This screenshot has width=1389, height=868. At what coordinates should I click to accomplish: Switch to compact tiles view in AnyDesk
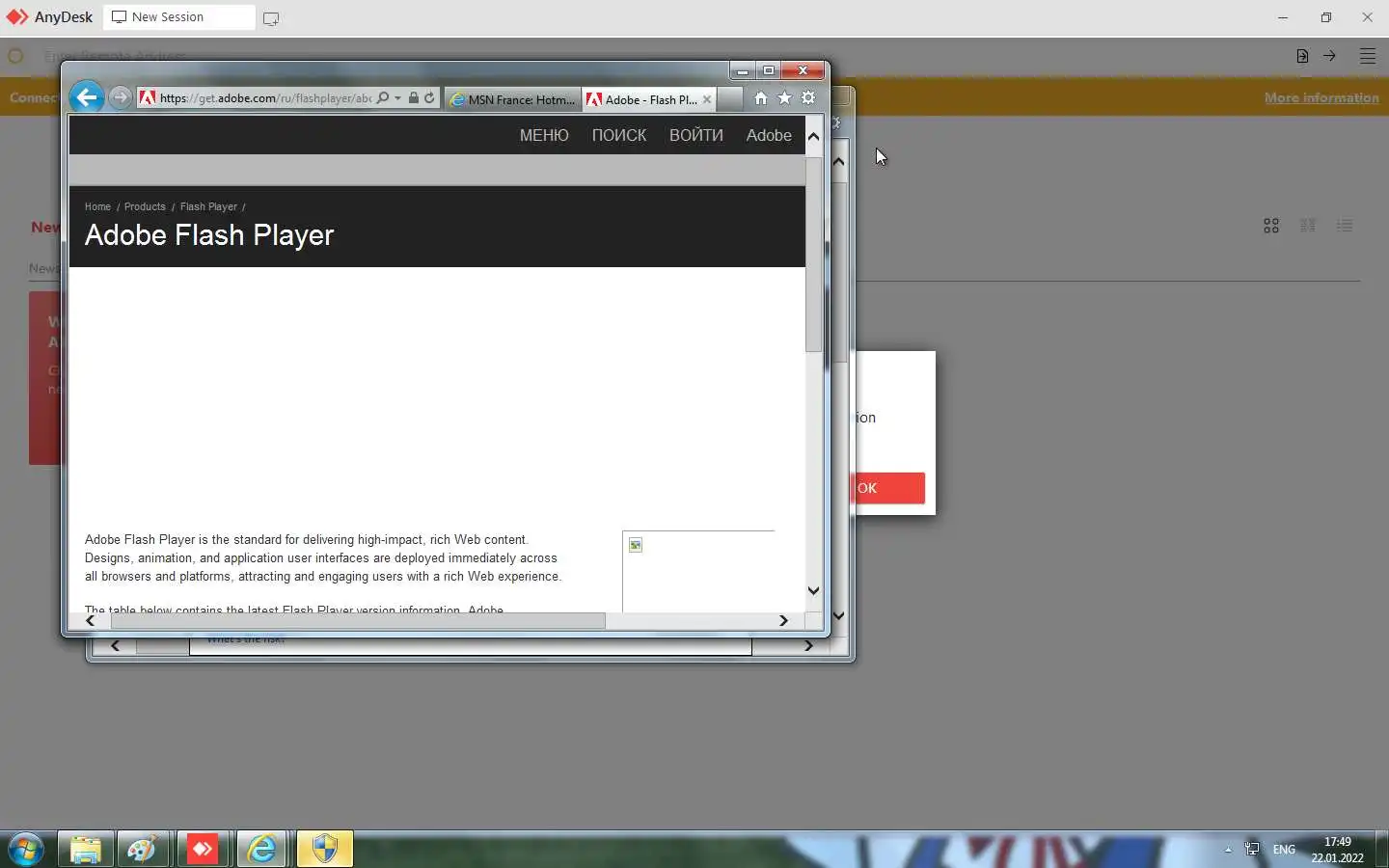click(x=1308, y=225)
